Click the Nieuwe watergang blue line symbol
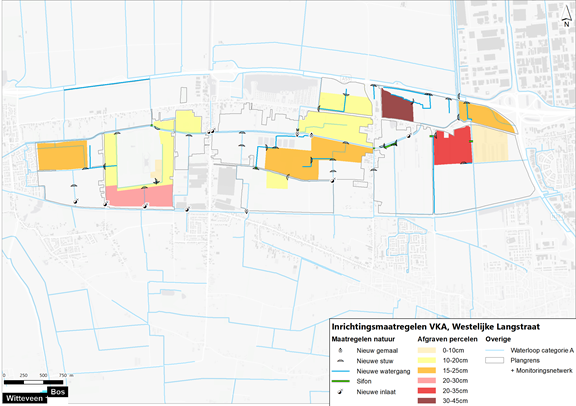Screen dimensions: 576x406 341,371
